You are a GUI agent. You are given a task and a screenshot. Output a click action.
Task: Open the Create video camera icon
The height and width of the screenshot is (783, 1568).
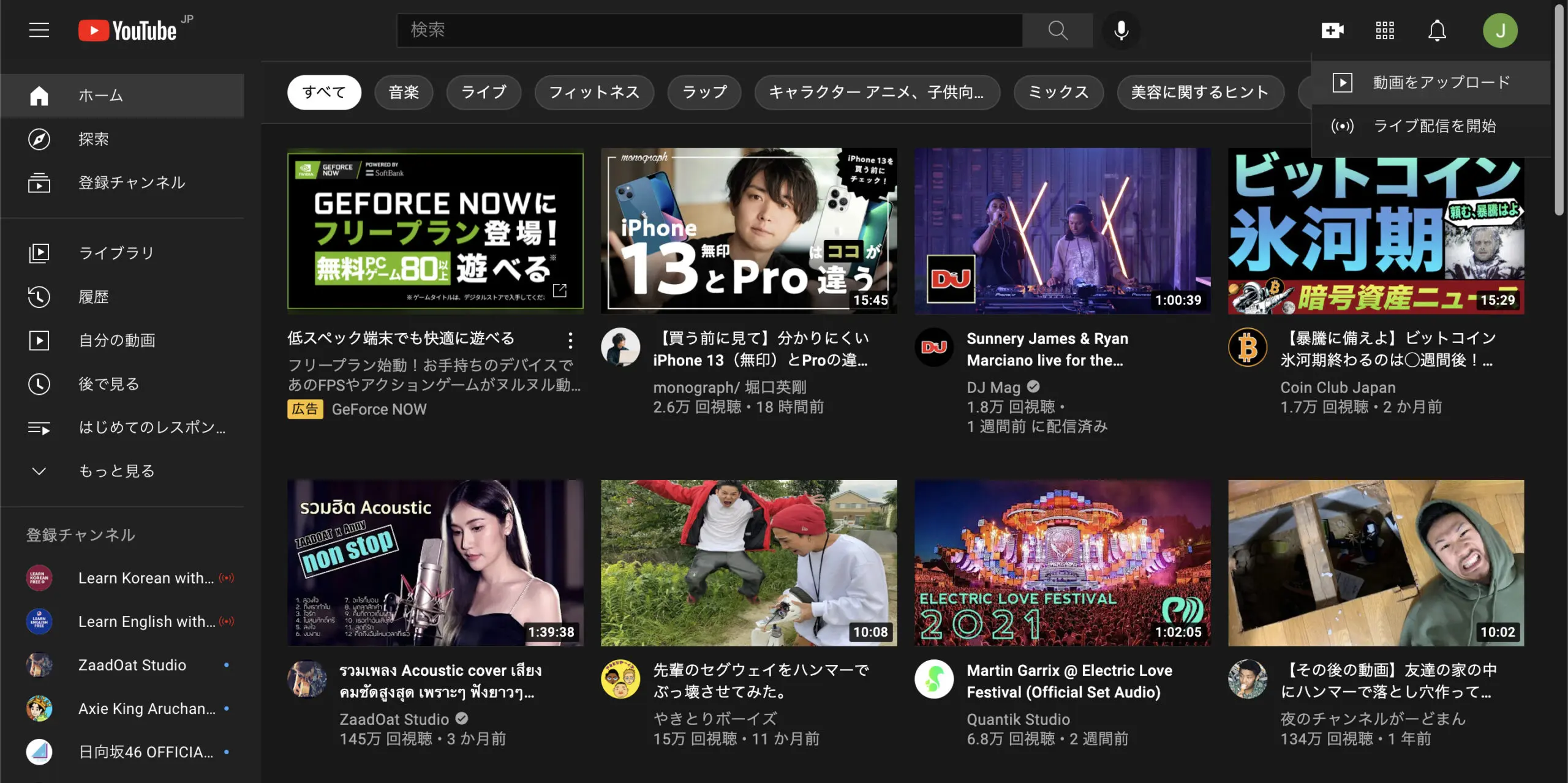[1333, 30]
